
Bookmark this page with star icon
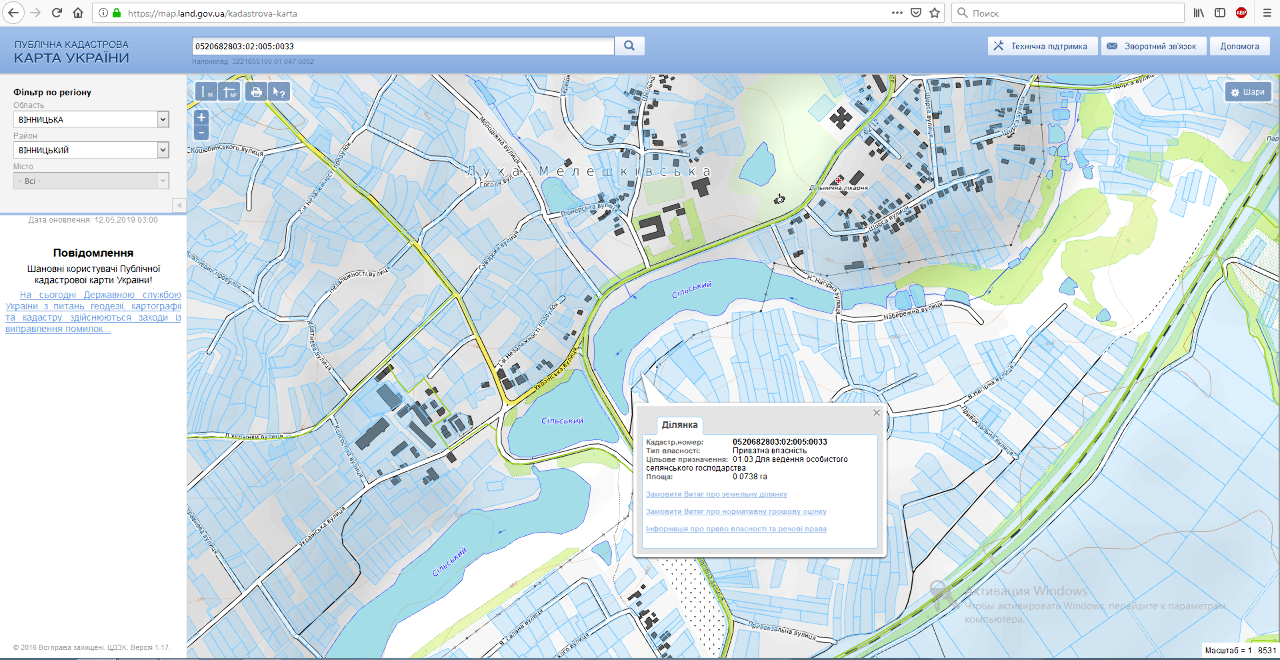(934, 13)
